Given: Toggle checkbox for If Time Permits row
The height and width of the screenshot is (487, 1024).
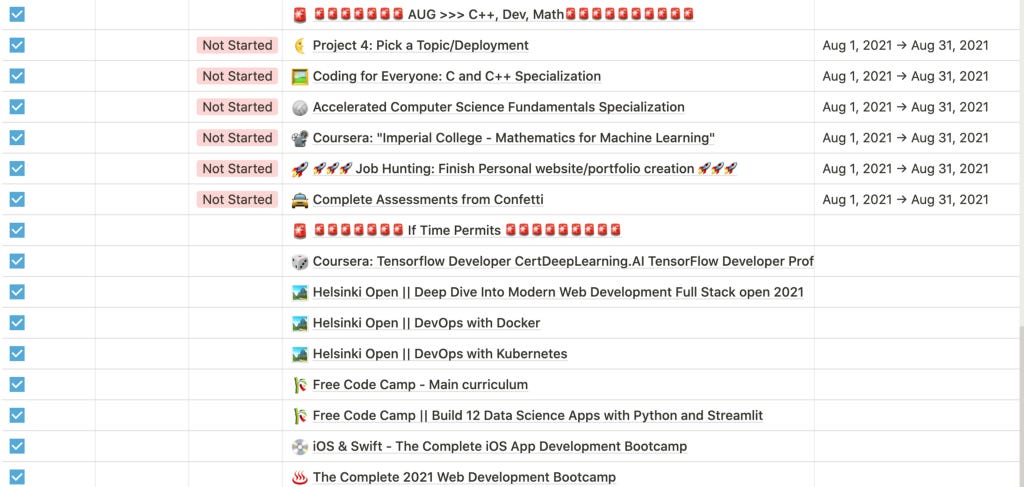Looking at the screenshot, I should point(17,230).
